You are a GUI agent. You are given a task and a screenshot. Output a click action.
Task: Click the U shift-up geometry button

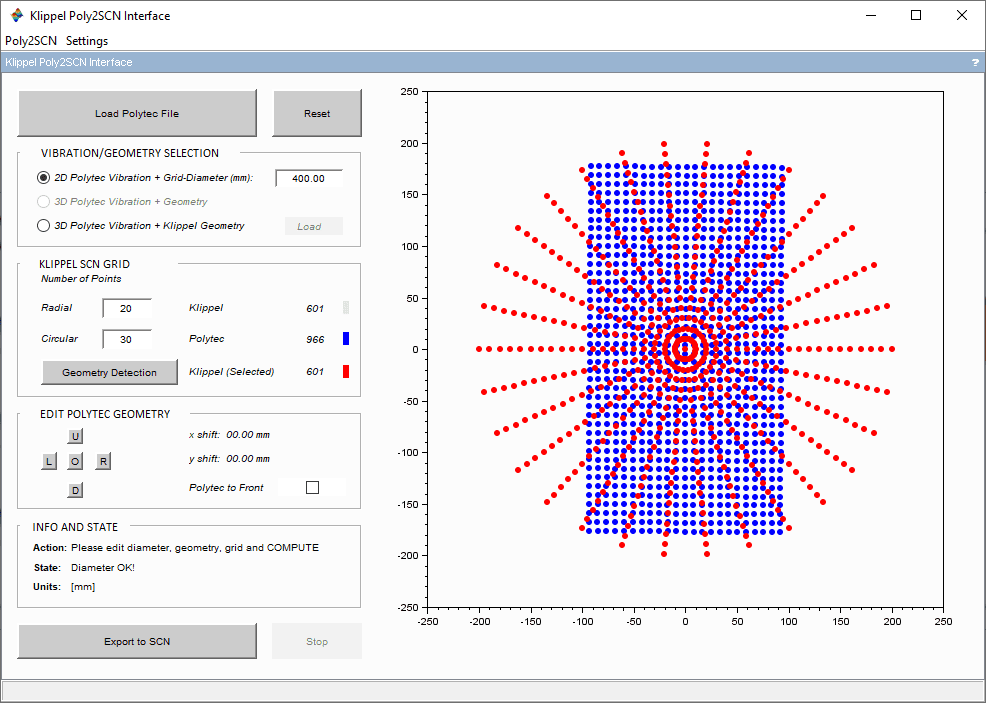coord(75,436)
